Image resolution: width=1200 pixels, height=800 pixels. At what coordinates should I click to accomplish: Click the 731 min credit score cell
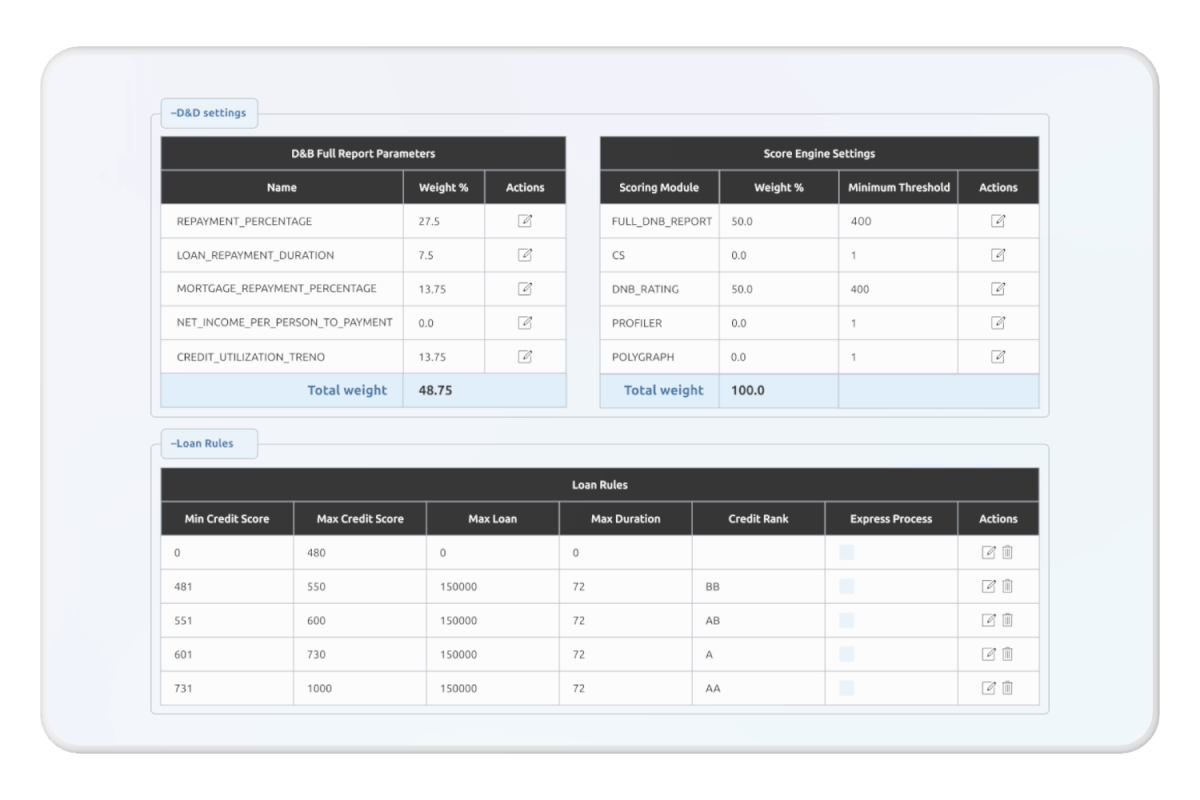click(227, 688)
